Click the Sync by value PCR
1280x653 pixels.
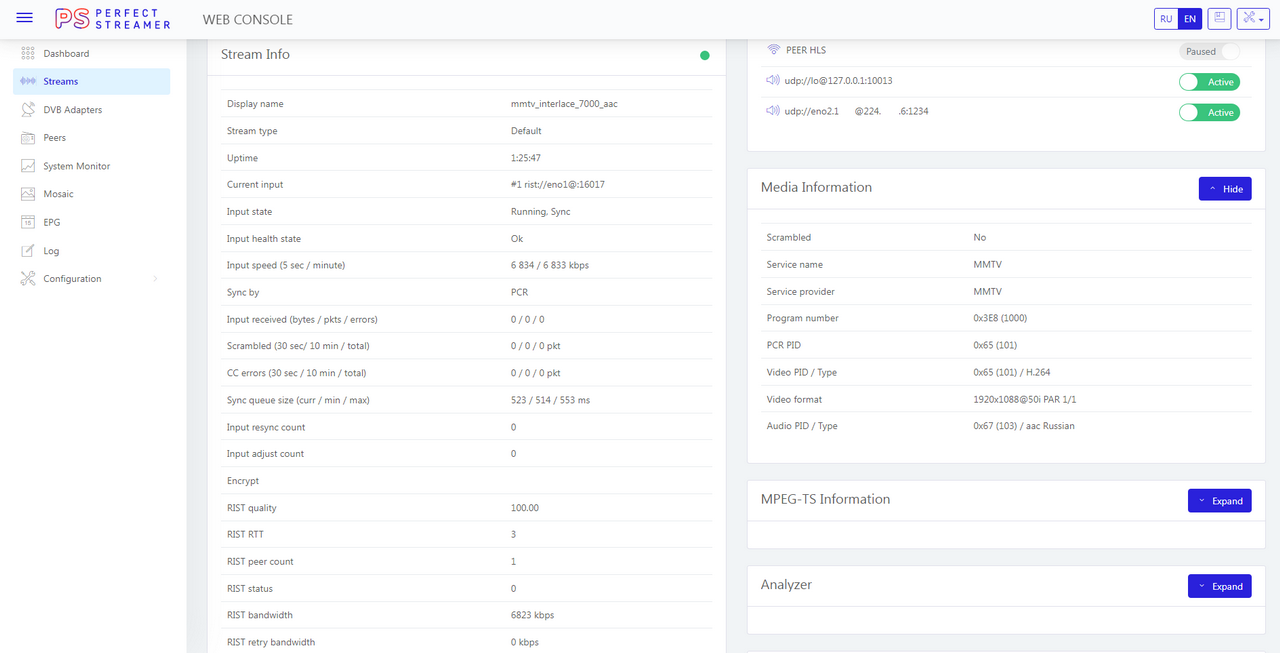pos(519,293)
